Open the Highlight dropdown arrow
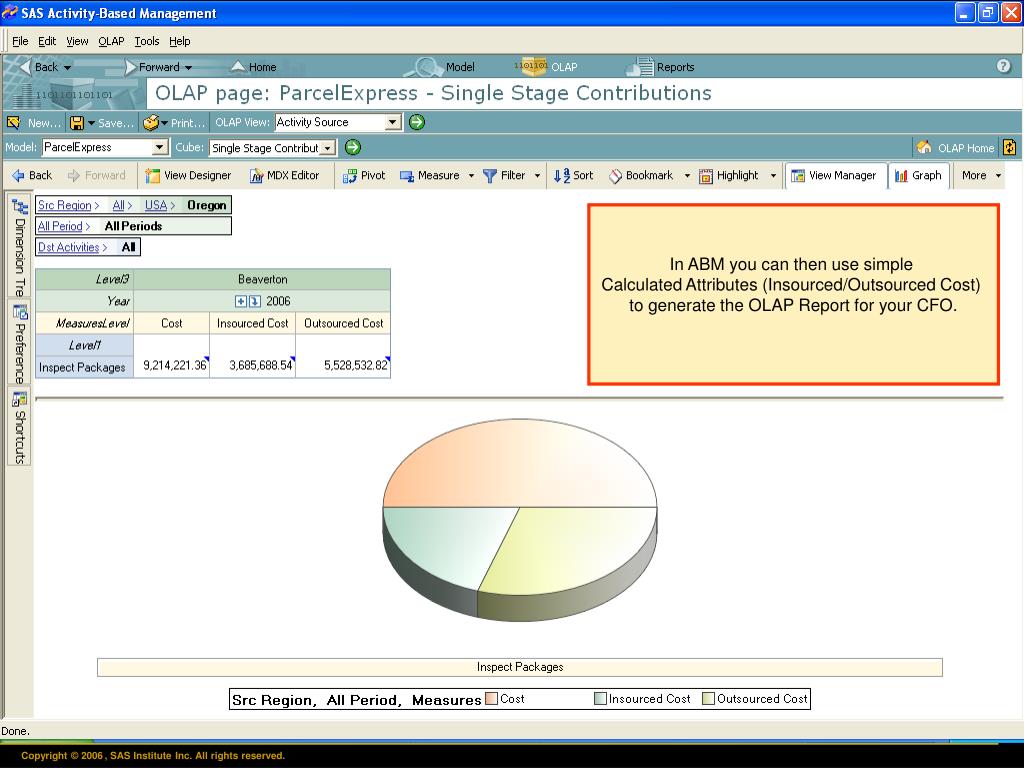 (773, 176)
